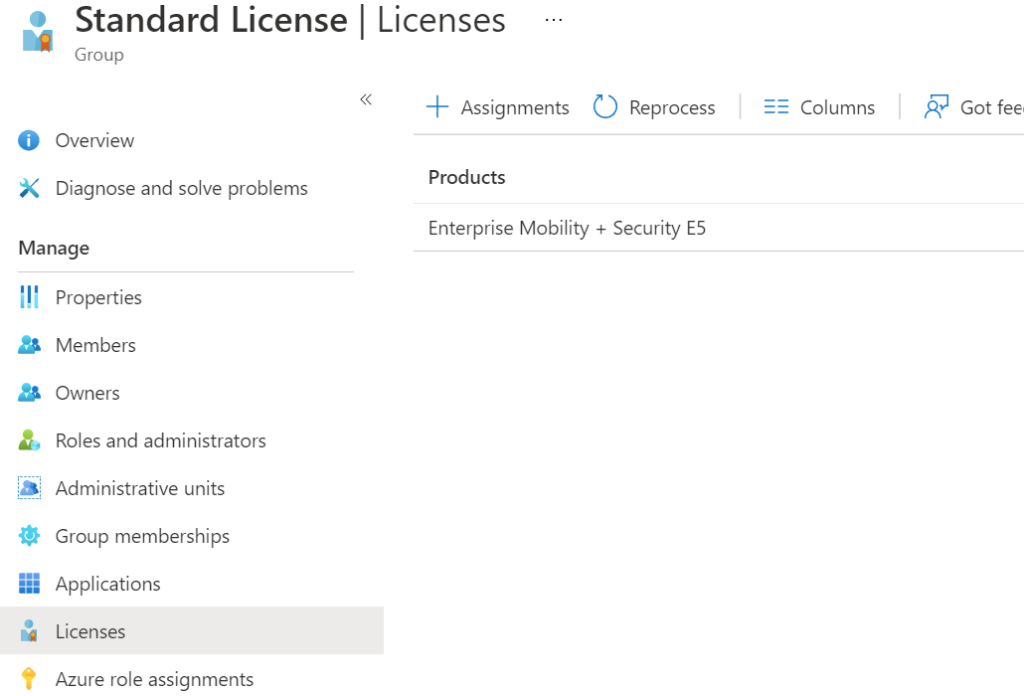Open the ellipsis more options menu
The image size is (1024, 696).
click(553, 20)
